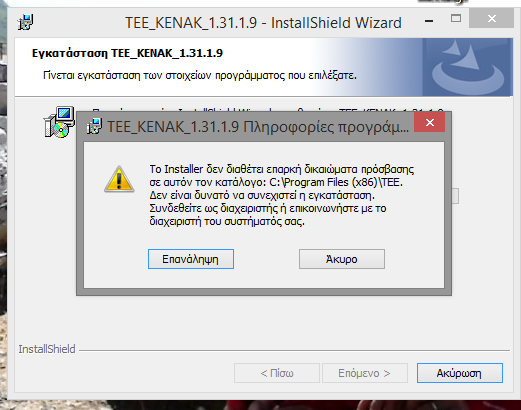
Task: Click the greyed-out Επόμενο > button
Action: 365,373
